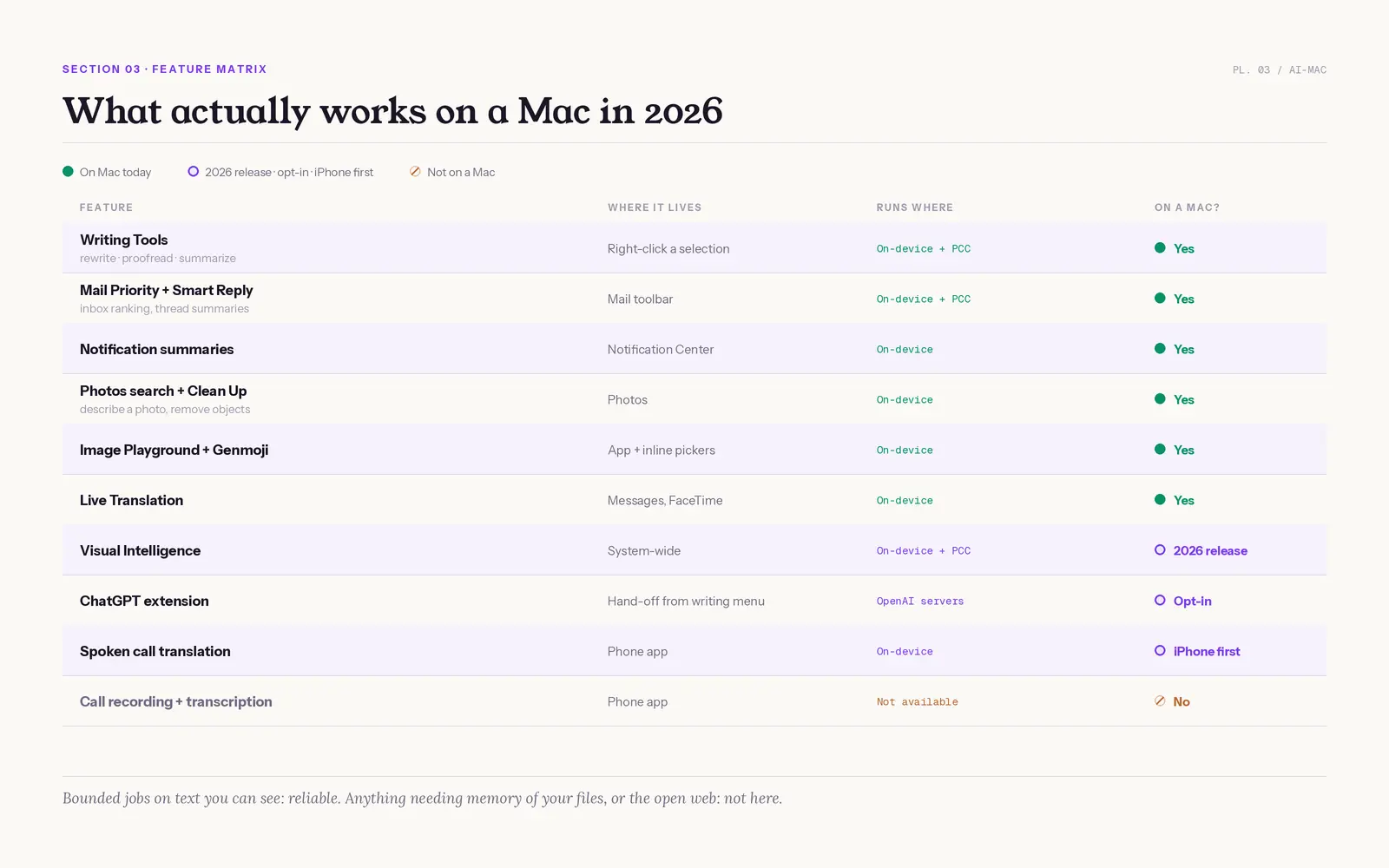Click the green dot in the Image Playground row
The image size is (1389, 868).
click(x=1160, y=450)
